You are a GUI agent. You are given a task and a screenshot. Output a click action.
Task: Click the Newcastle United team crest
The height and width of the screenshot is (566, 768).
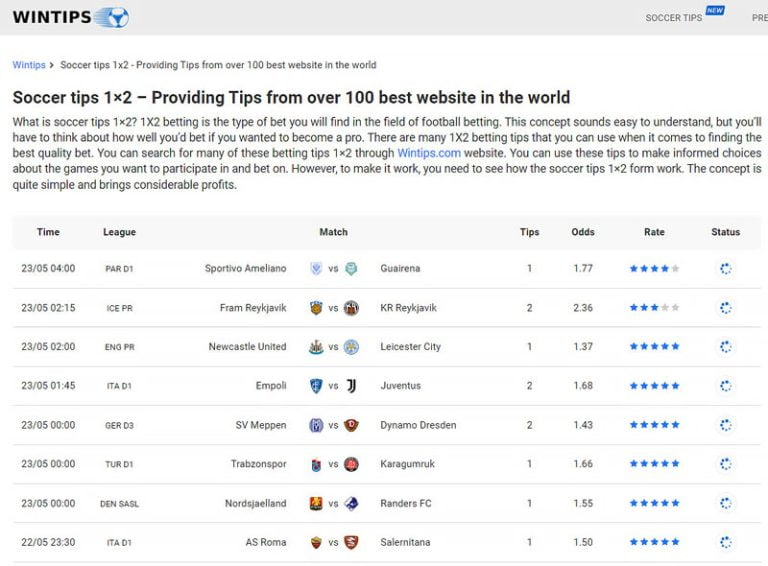(316, 347)
